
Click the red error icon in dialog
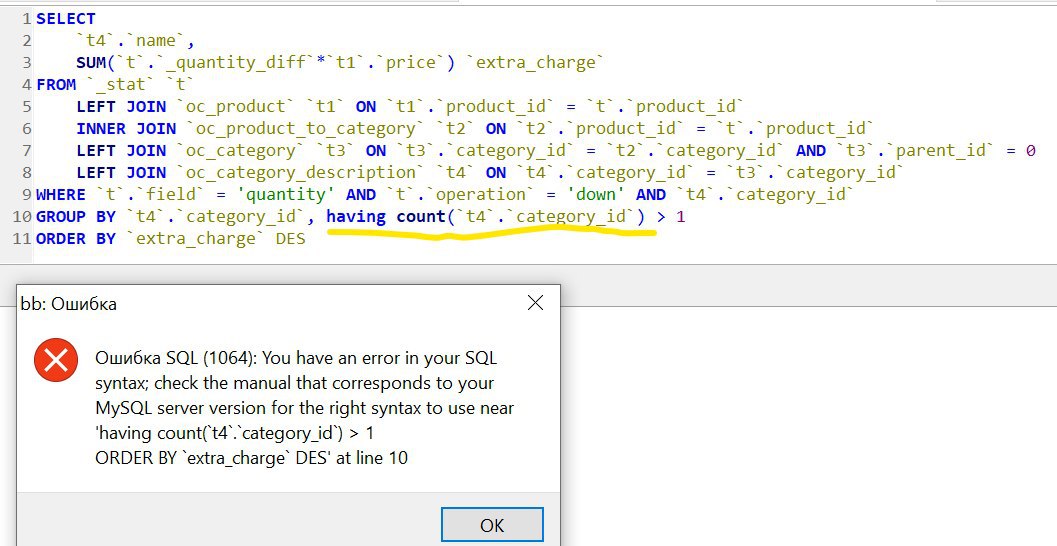pyautogui.click(x=56, y=360)
